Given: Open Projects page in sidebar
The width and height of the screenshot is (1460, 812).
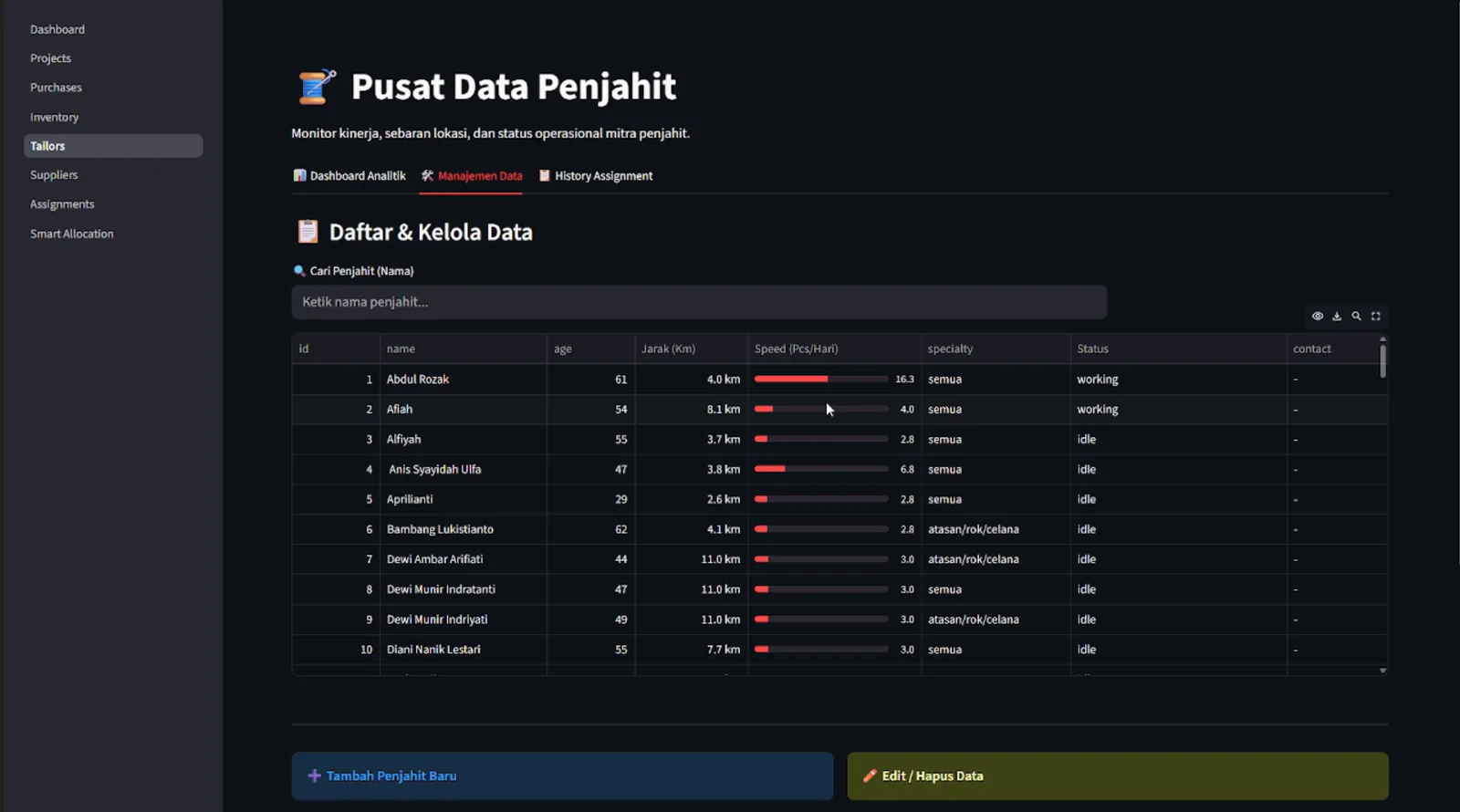Looking at the screenshot, I should point(50,58).
